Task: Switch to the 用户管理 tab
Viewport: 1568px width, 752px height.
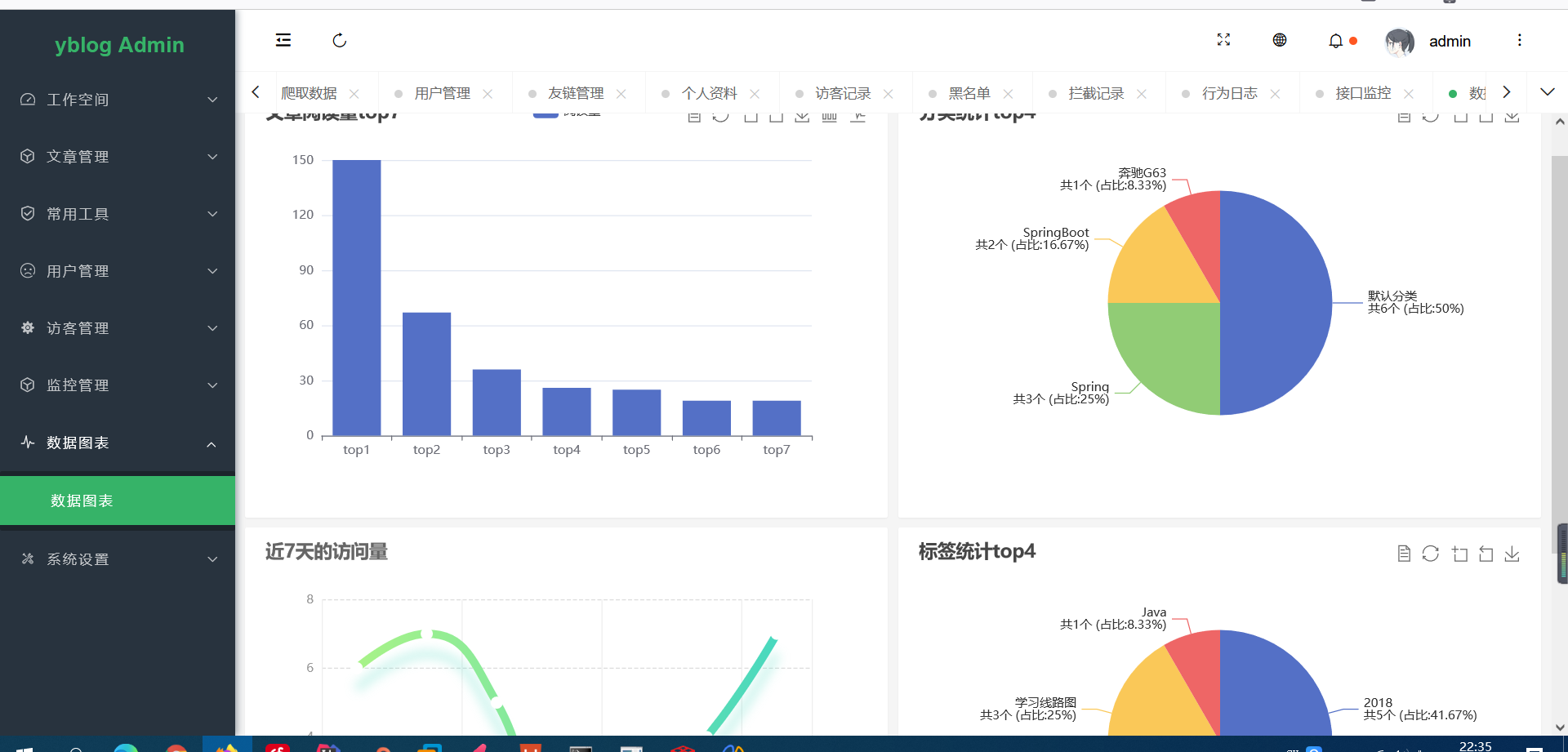Action: coord(442,93)
